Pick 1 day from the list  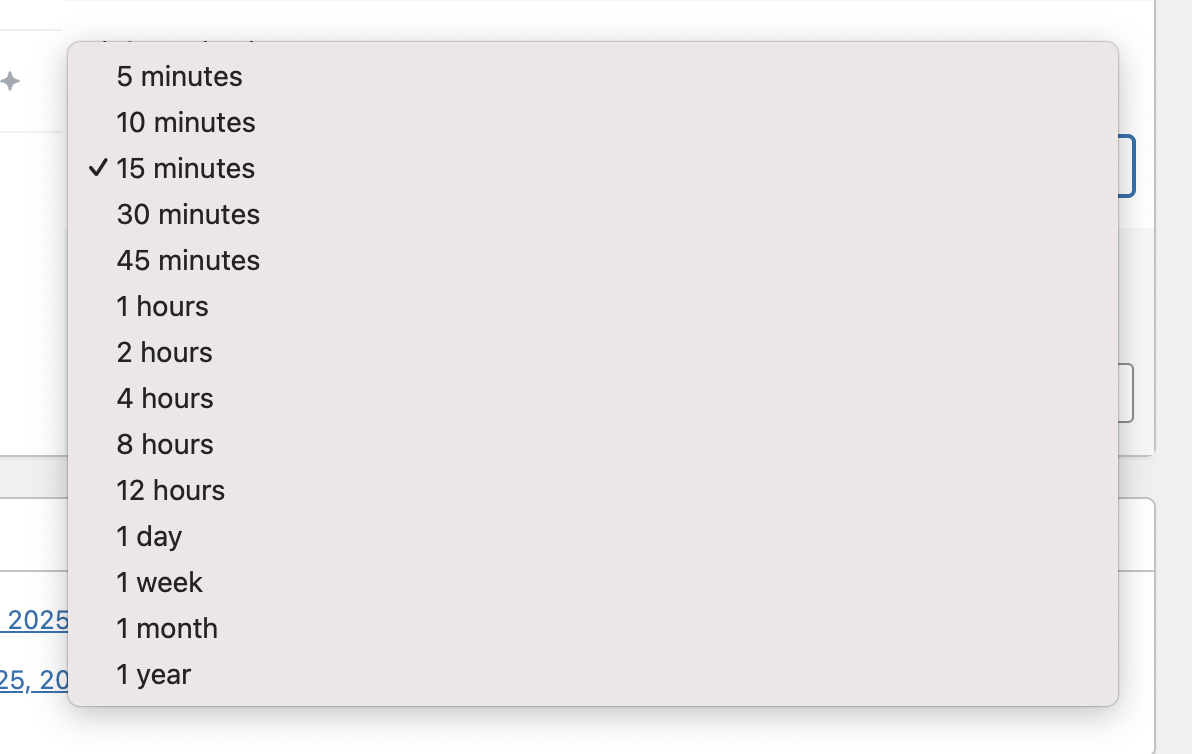(148, 536)
